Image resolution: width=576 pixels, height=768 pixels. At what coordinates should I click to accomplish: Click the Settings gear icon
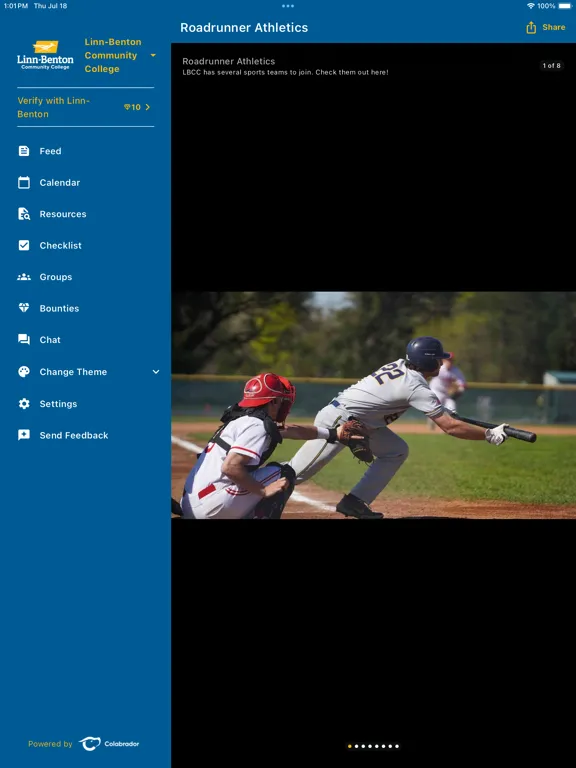[x=24, y=404]
